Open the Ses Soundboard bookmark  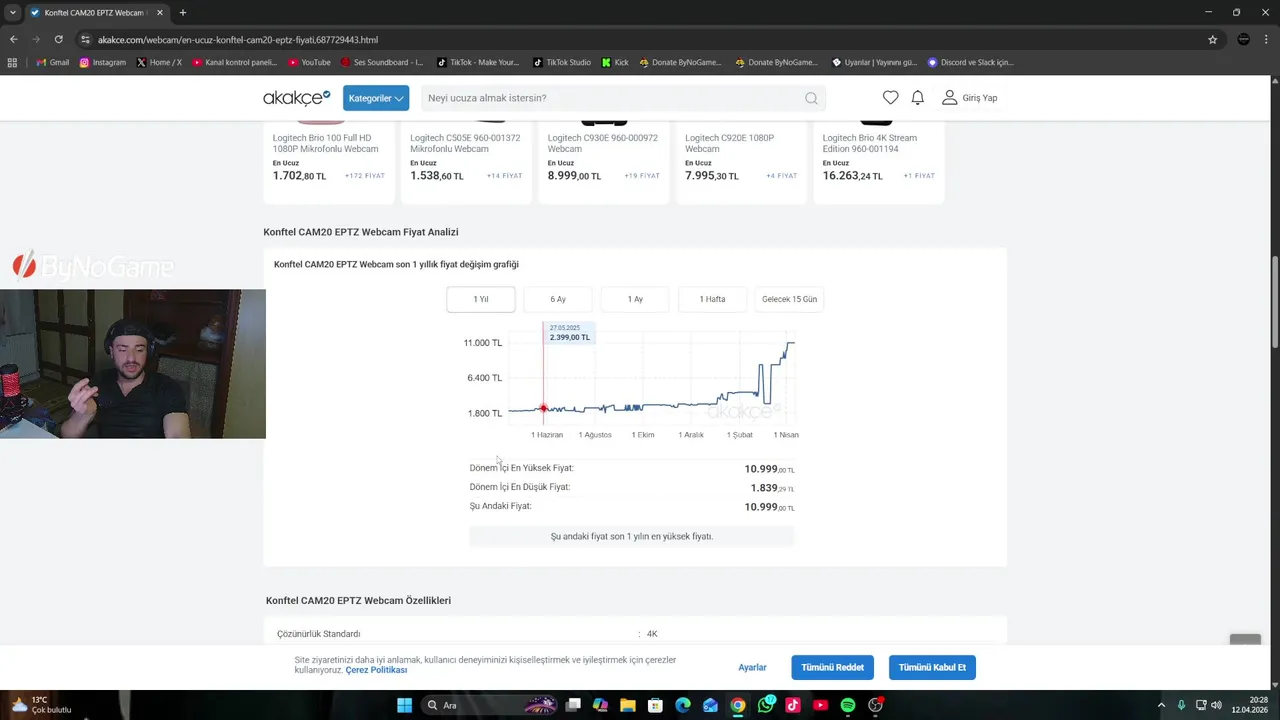(382, 62)
